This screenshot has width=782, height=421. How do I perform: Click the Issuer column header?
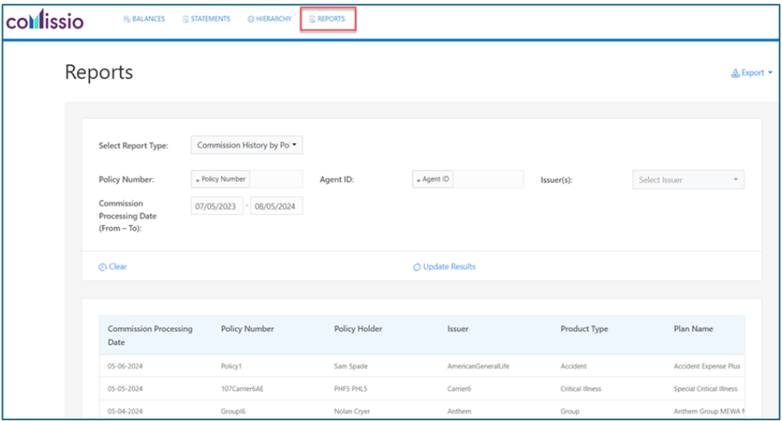click(x=458, y=329)
